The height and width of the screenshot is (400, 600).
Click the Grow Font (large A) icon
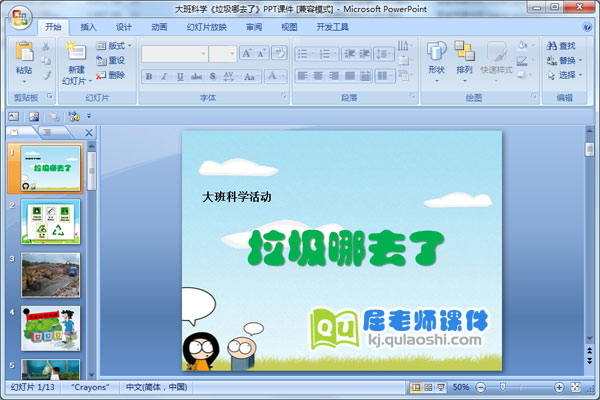246,53
